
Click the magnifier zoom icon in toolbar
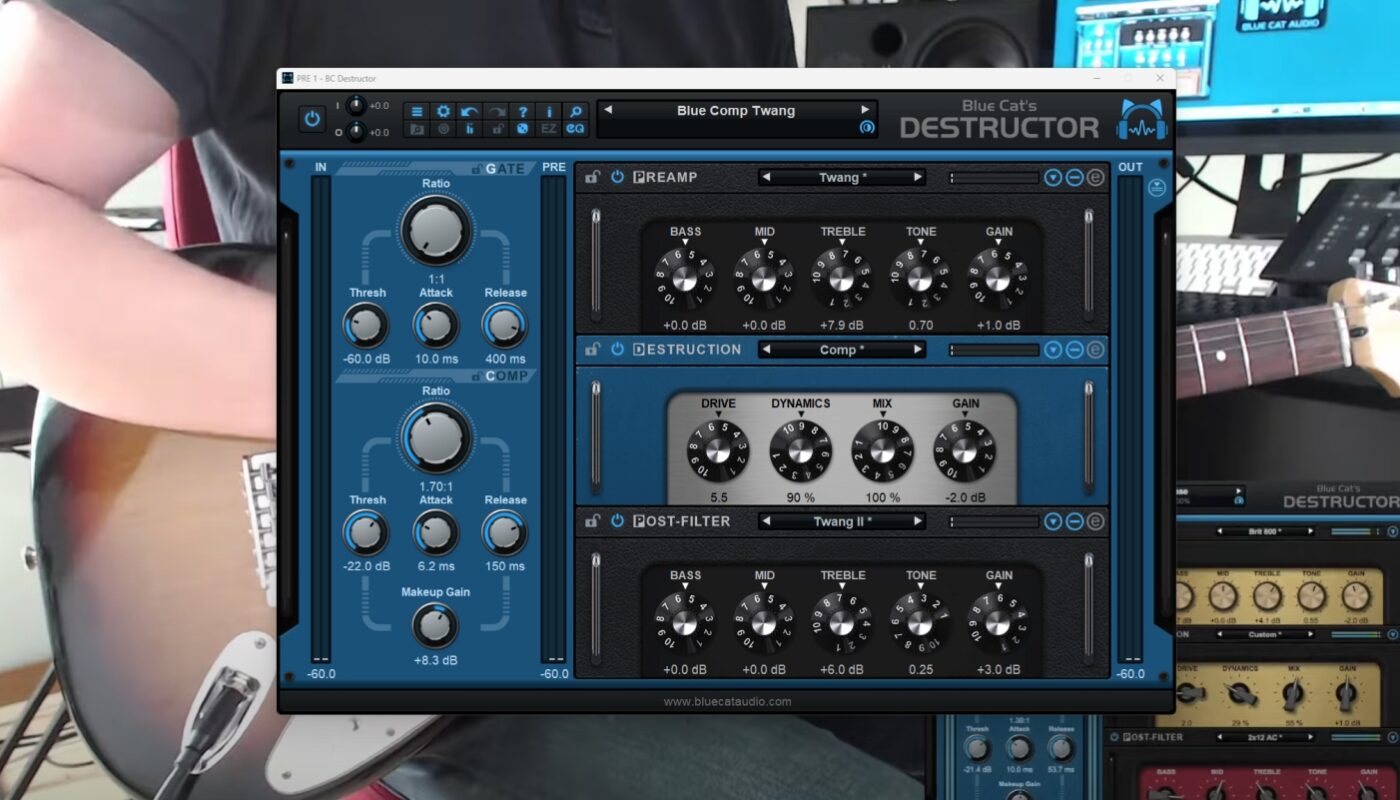(575, 112)
